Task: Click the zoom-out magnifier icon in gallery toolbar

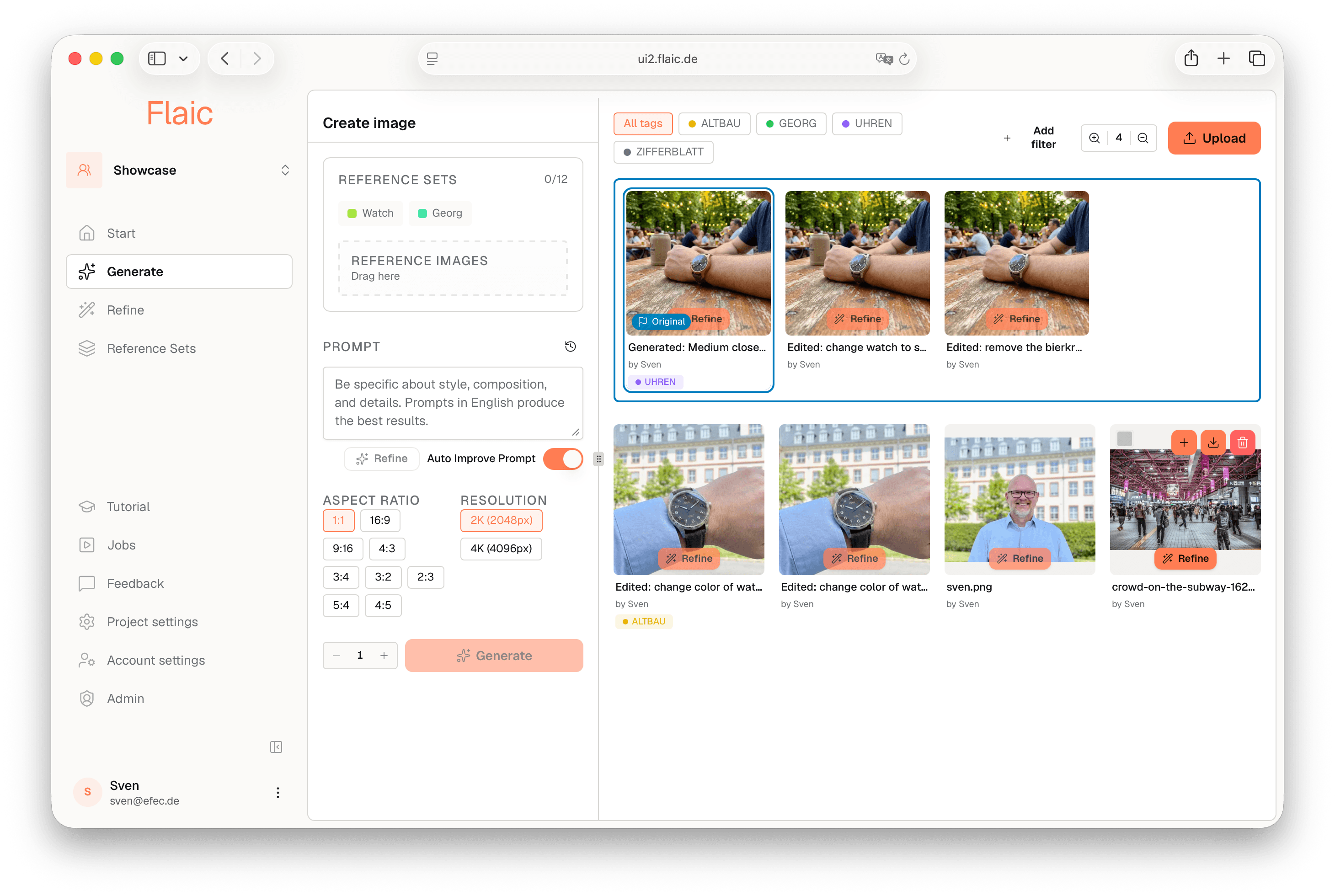Action: click(x=1143, y=138)
